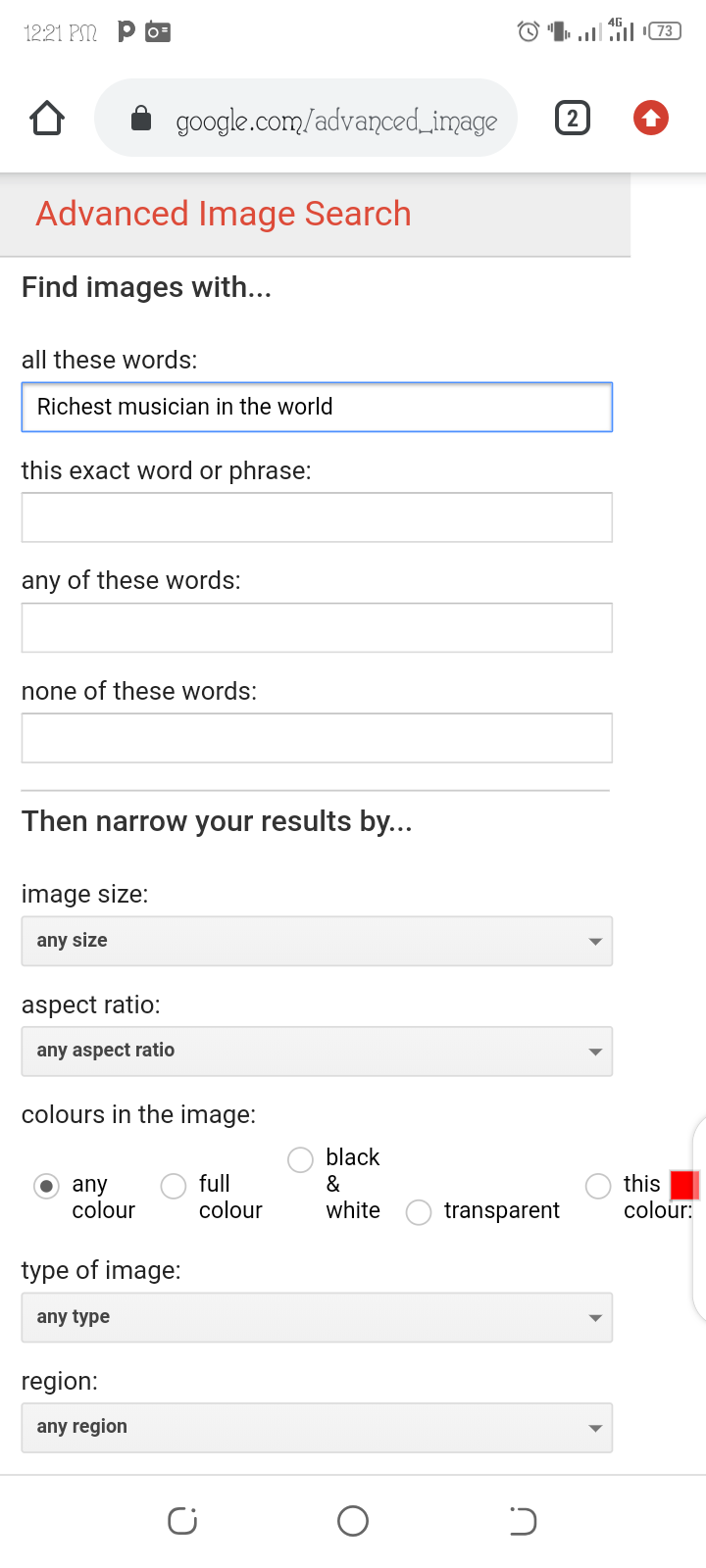Tap the alarm clock status icon
Image resolution: width=706 pixels, height=1568 pixels.
pos(528,31)
